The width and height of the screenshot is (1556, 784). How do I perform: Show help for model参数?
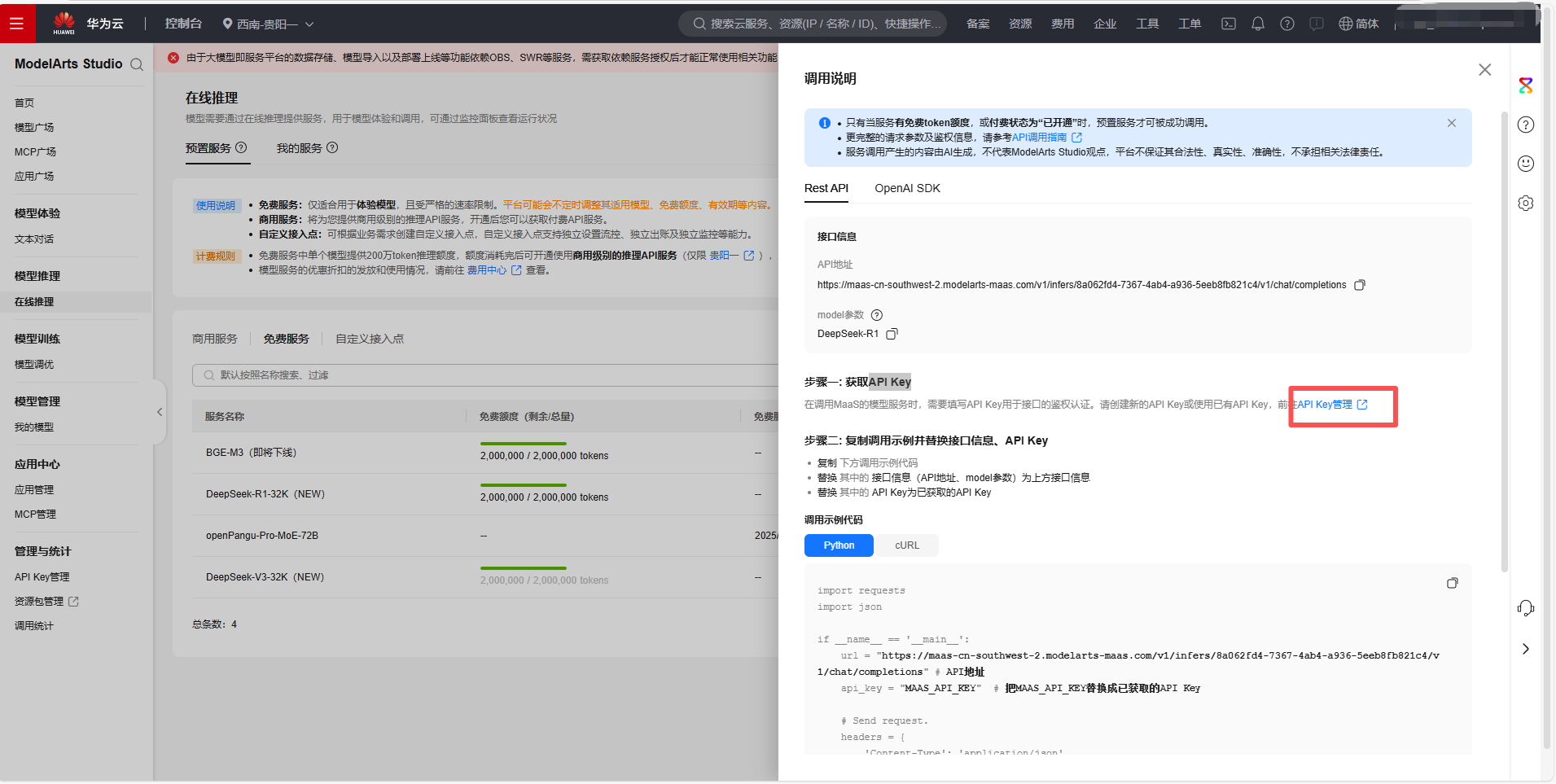point(877,315)
